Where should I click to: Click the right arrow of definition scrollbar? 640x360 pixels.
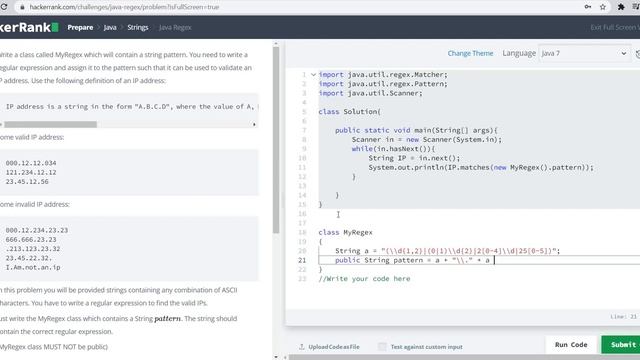coord(254,124)
